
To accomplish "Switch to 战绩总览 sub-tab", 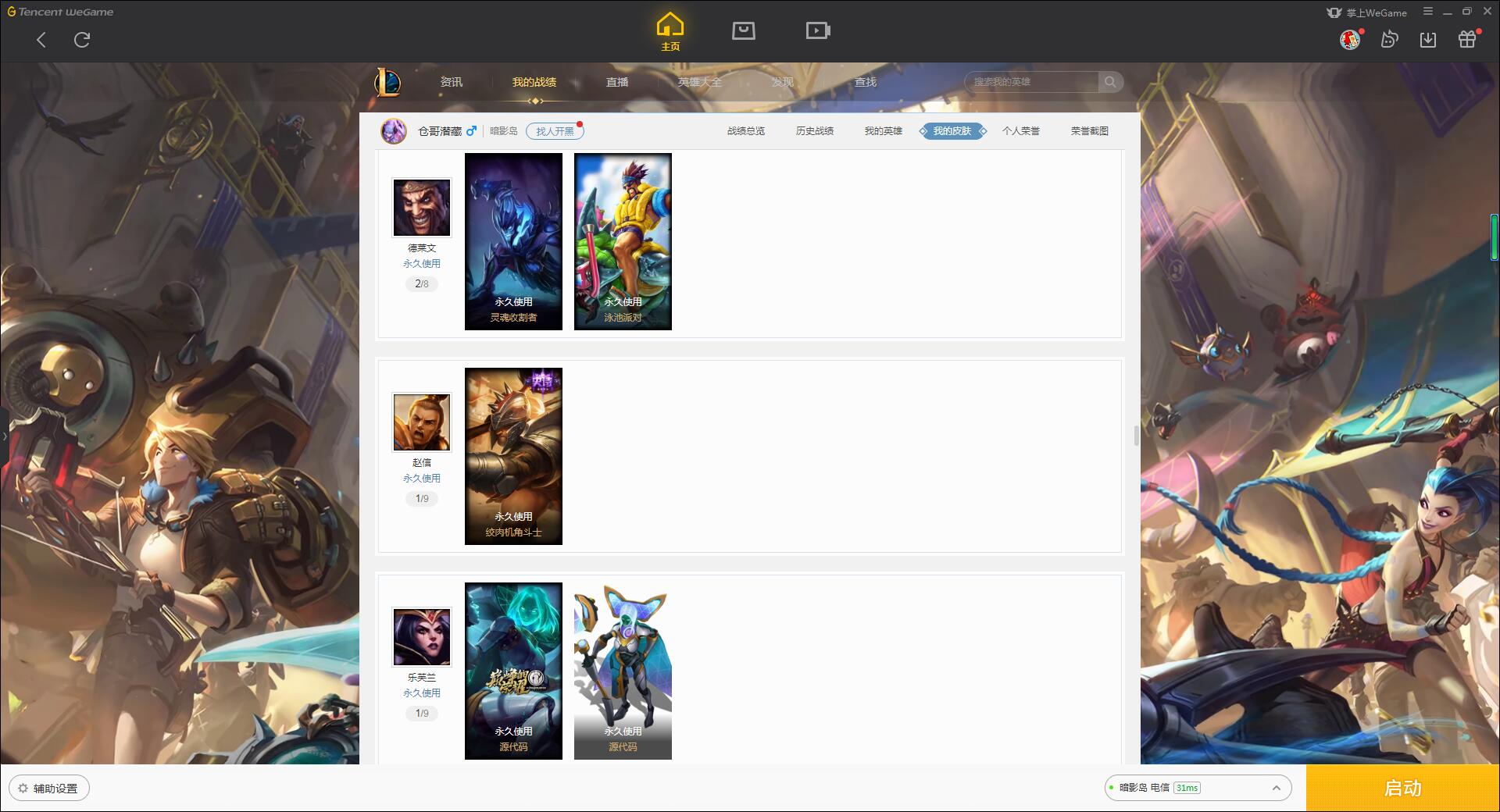I will click(746, 131).
